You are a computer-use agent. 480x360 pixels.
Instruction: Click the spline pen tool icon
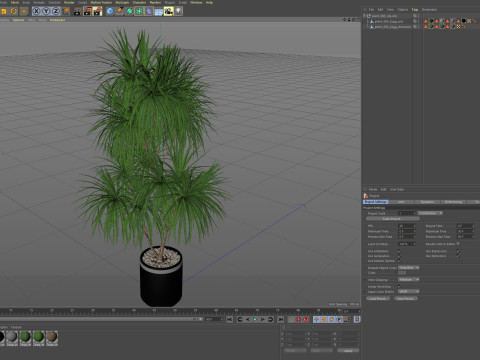119,11
